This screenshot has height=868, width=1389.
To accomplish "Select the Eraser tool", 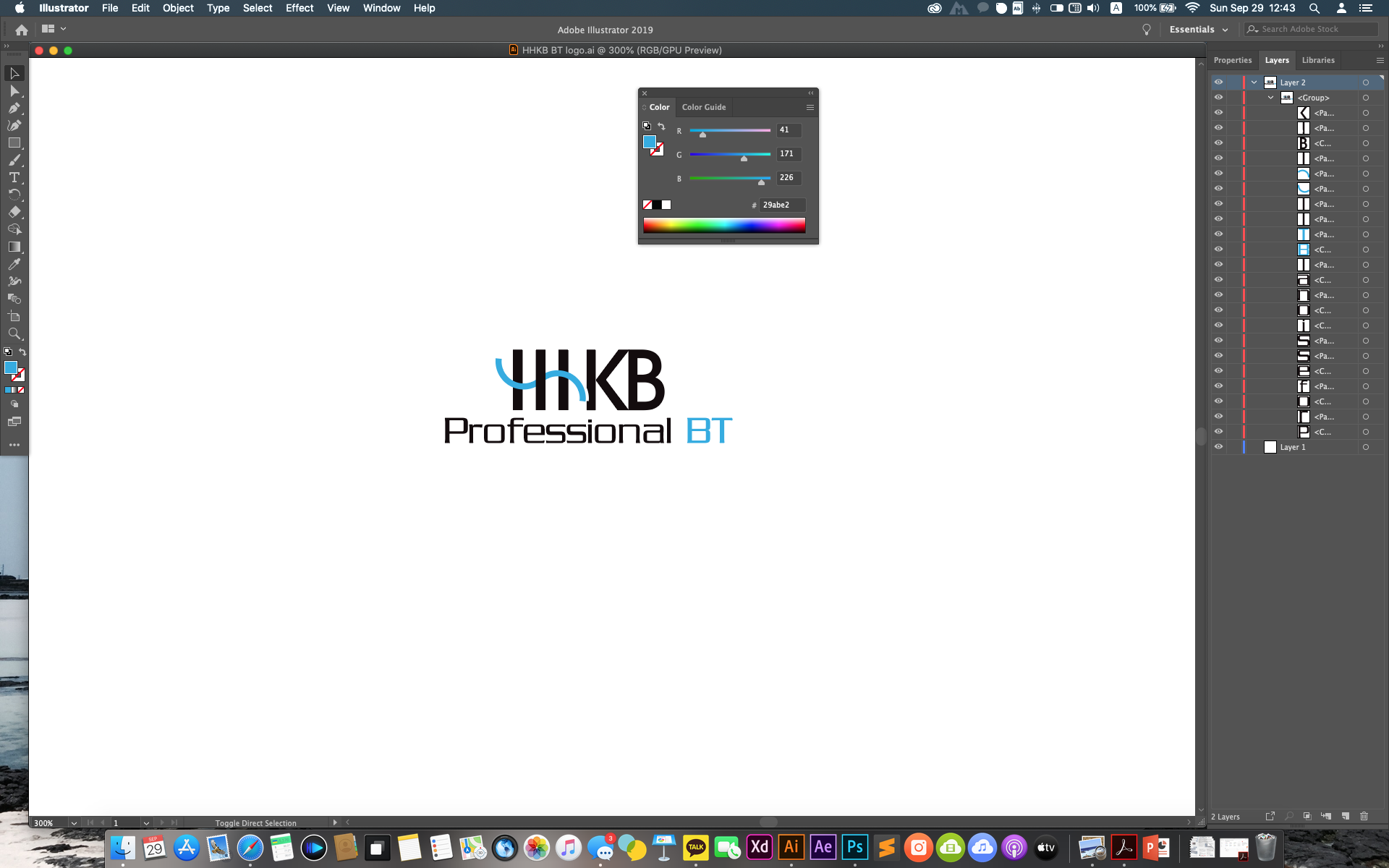I will (14, 213).
